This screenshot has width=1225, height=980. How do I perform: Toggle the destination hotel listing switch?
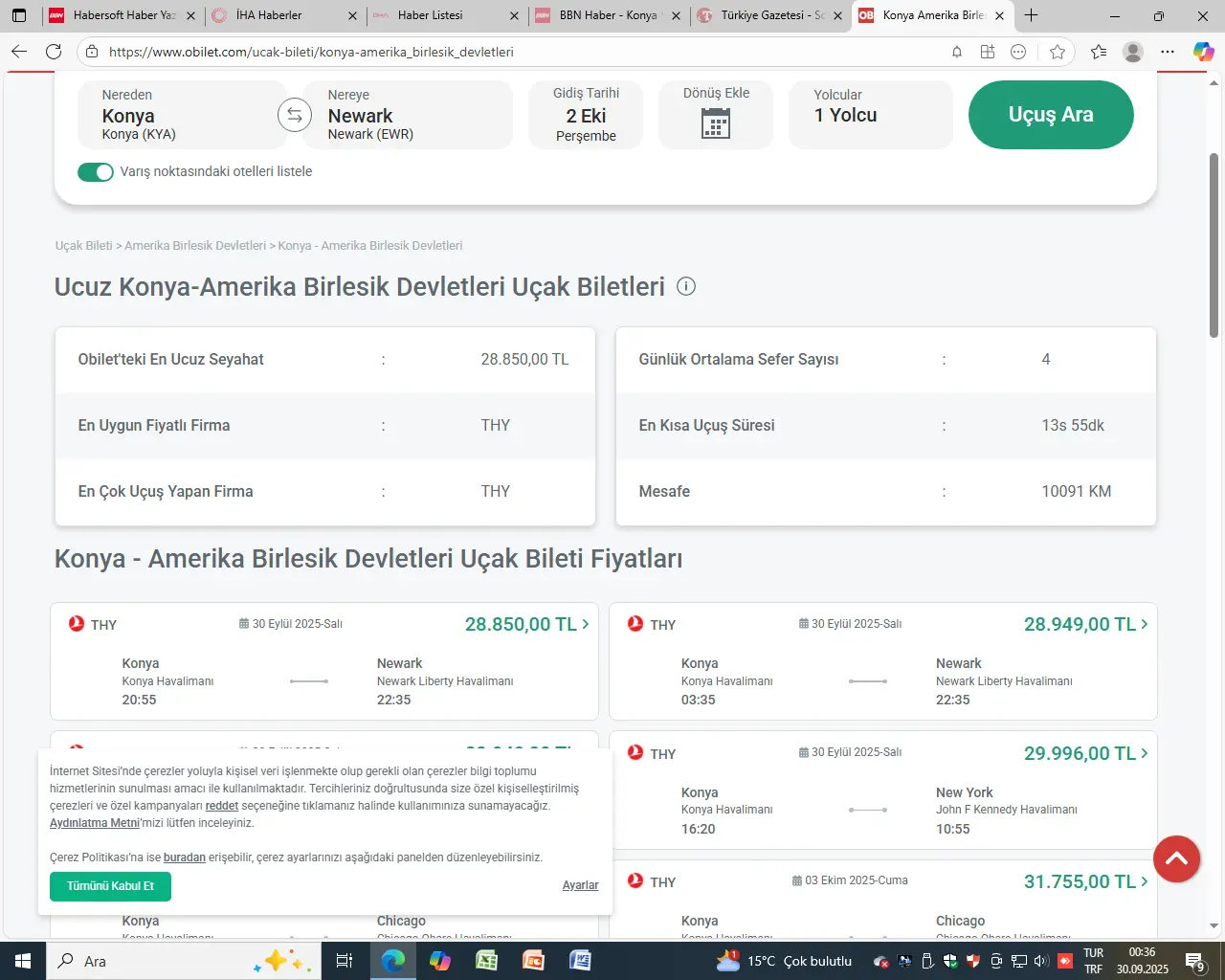tap(96, 172)
